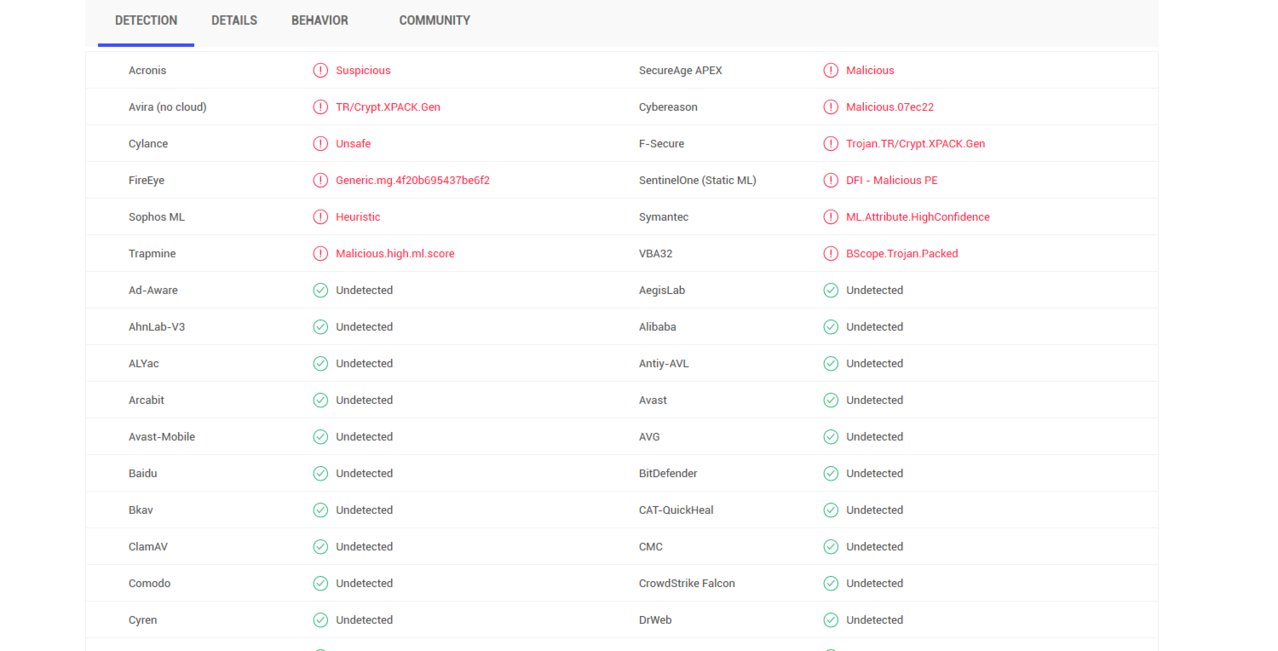Click the alert icon beside ML.Attribute.HighConfidence
1278x651 pixels.
tap(830, 217)
